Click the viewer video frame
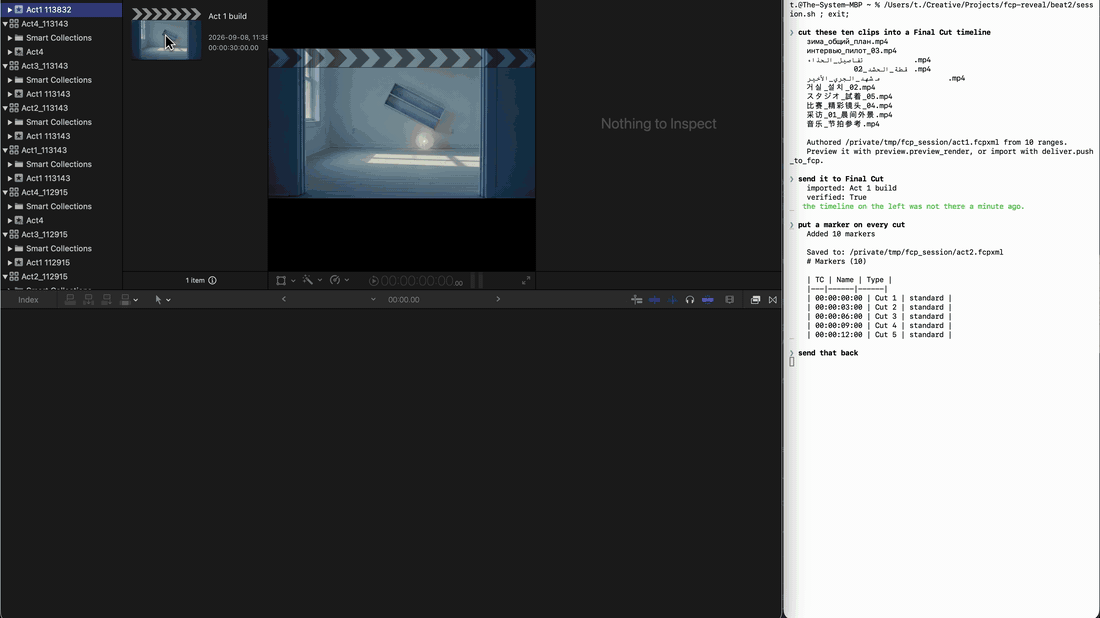1100x618 pixels. pyautogui.click(x=401, y=123)
